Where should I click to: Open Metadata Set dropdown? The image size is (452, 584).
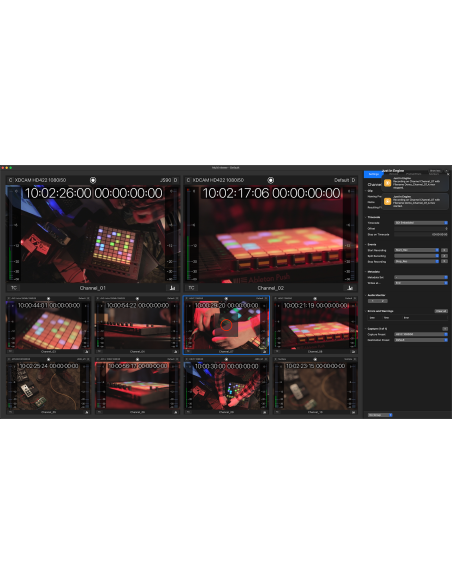[421, 277]
